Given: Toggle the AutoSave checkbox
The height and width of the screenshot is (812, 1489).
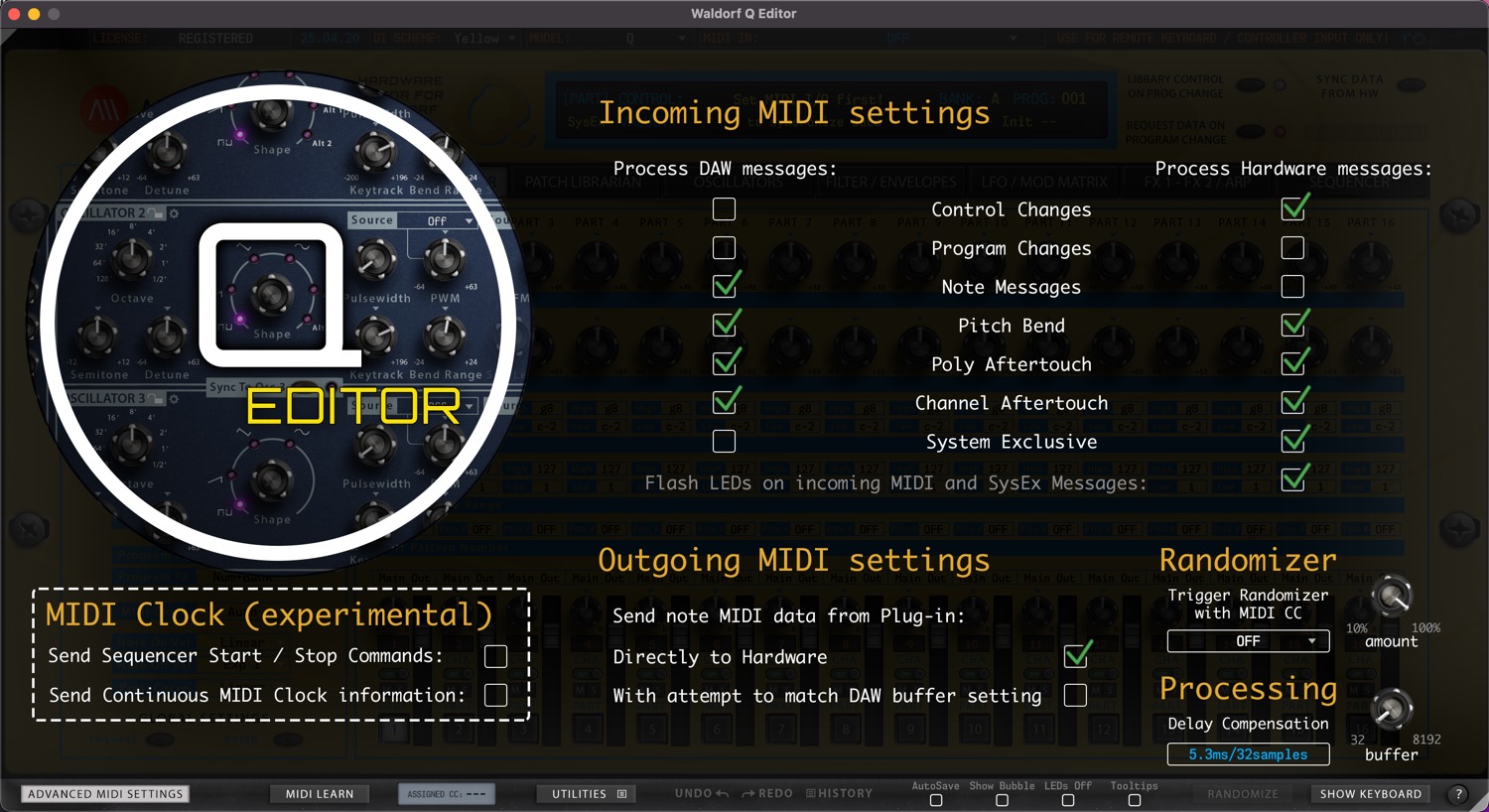Looking at the screenshot, I should [x=936, y=800].
